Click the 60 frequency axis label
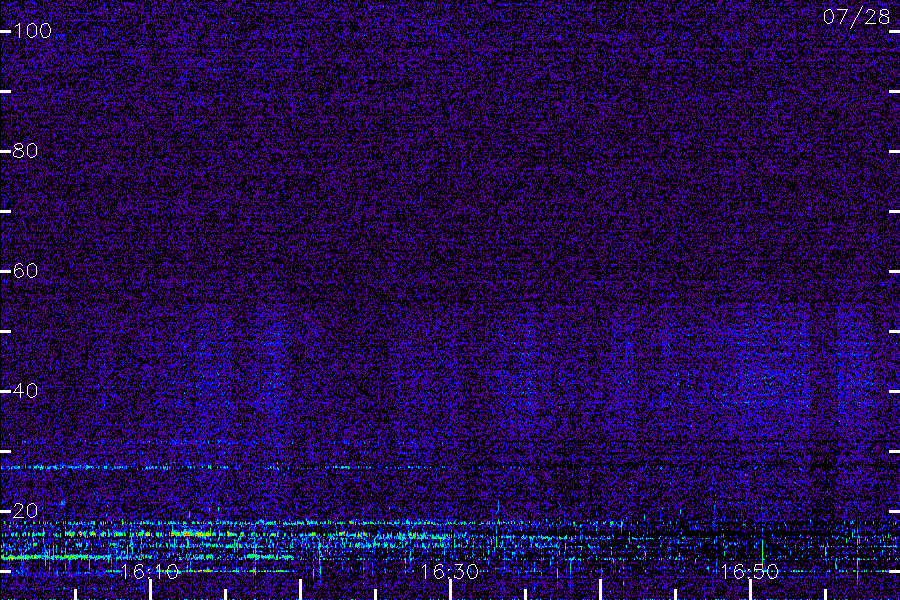The image size is (900, 600). [x=25, y=271]
